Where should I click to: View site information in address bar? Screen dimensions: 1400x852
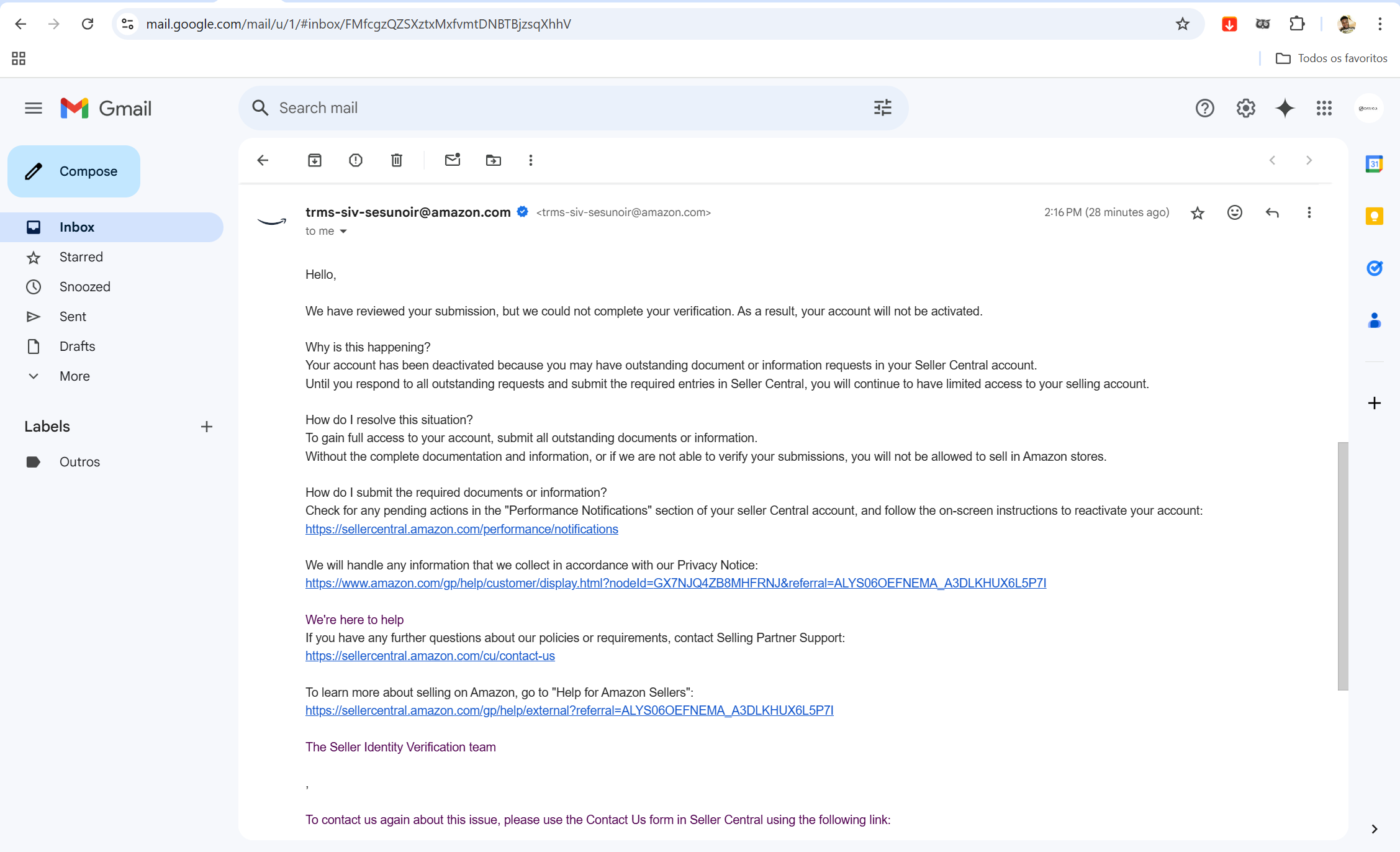tap(127, 24)
